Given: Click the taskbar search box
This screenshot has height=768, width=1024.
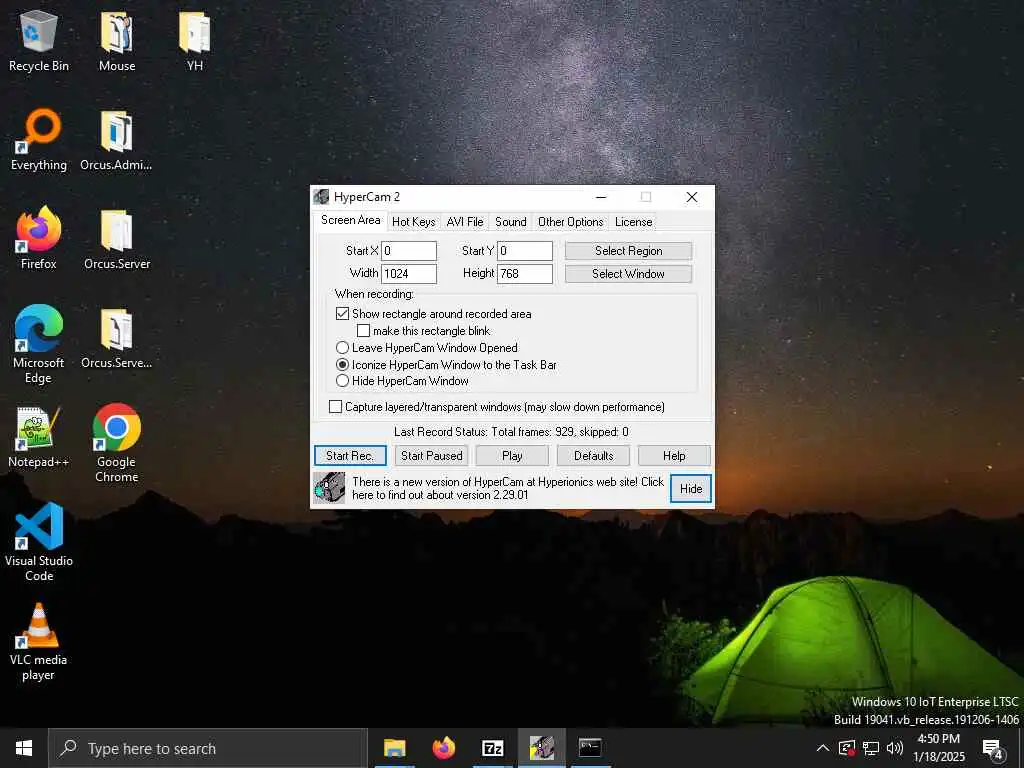Looking at the screenshot, I should [208, 748].
